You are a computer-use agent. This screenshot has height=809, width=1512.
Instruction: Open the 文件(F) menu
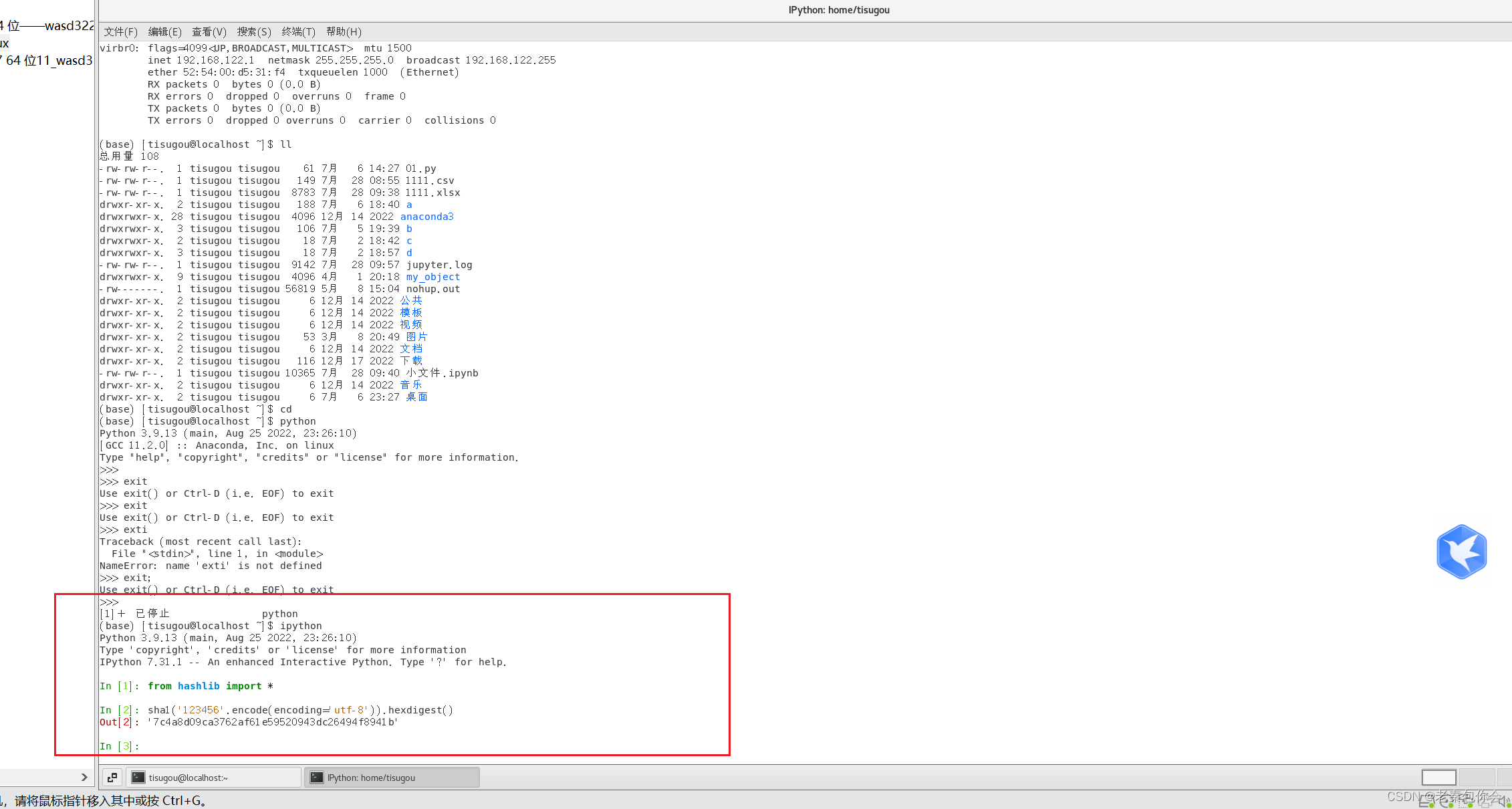(x=120, y=31)
